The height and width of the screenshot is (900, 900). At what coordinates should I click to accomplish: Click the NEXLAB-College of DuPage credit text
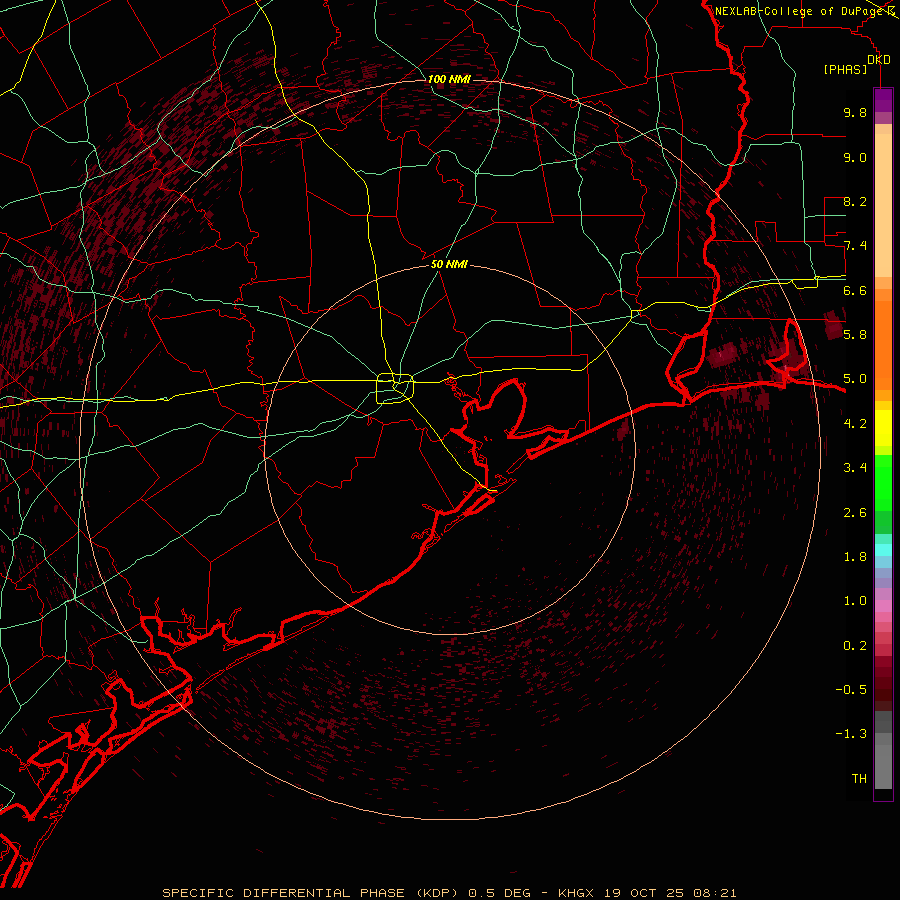[x=798, y=11]
